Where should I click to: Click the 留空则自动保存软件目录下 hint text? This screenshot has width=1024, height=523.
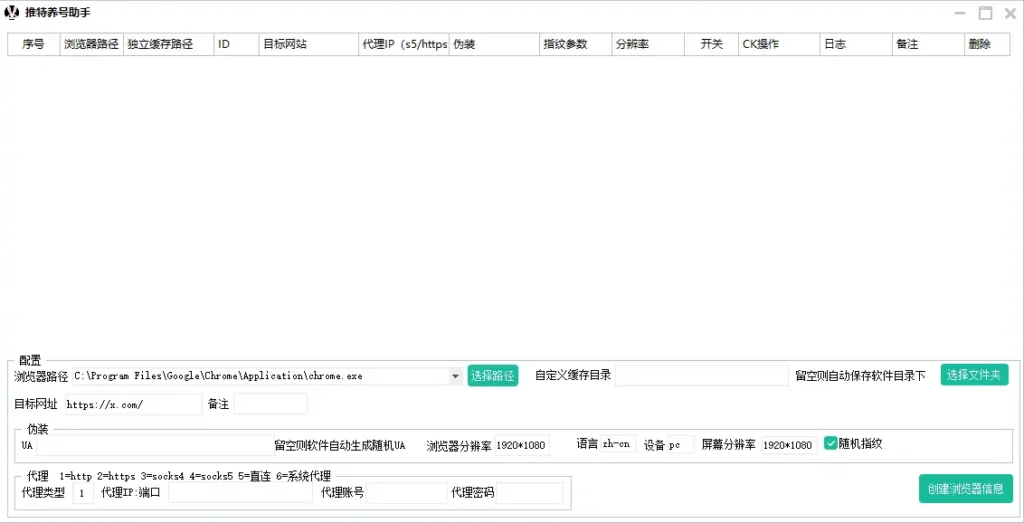(x=860, y=375)
